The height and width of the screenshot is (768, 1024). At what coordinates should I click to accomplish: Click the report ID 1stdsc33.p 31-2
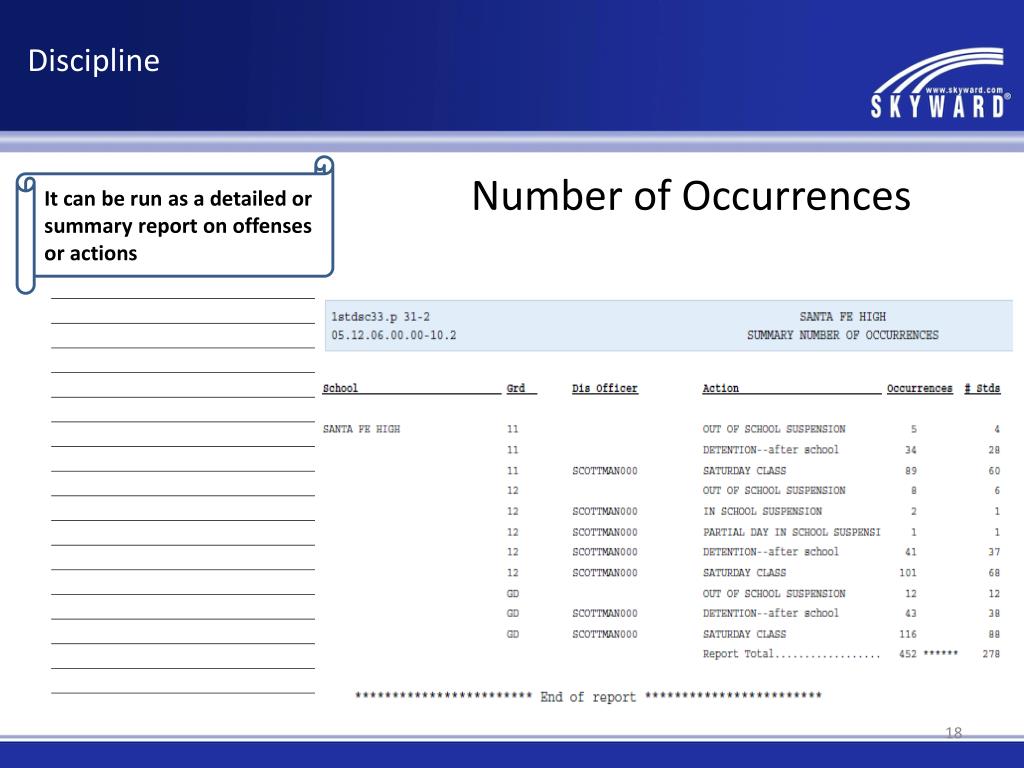[380, 317]
